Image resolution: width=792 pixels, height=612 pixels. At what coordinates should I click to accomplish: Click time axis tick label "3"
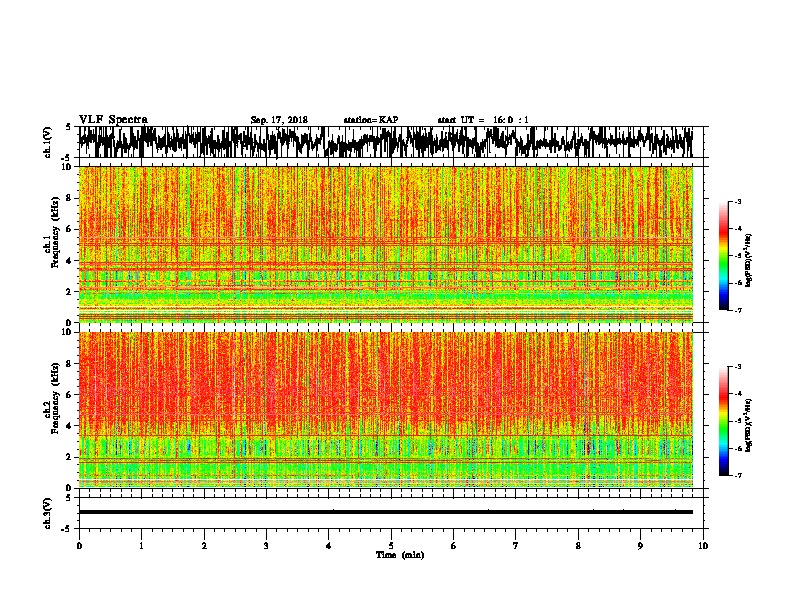tap(266, 546)
